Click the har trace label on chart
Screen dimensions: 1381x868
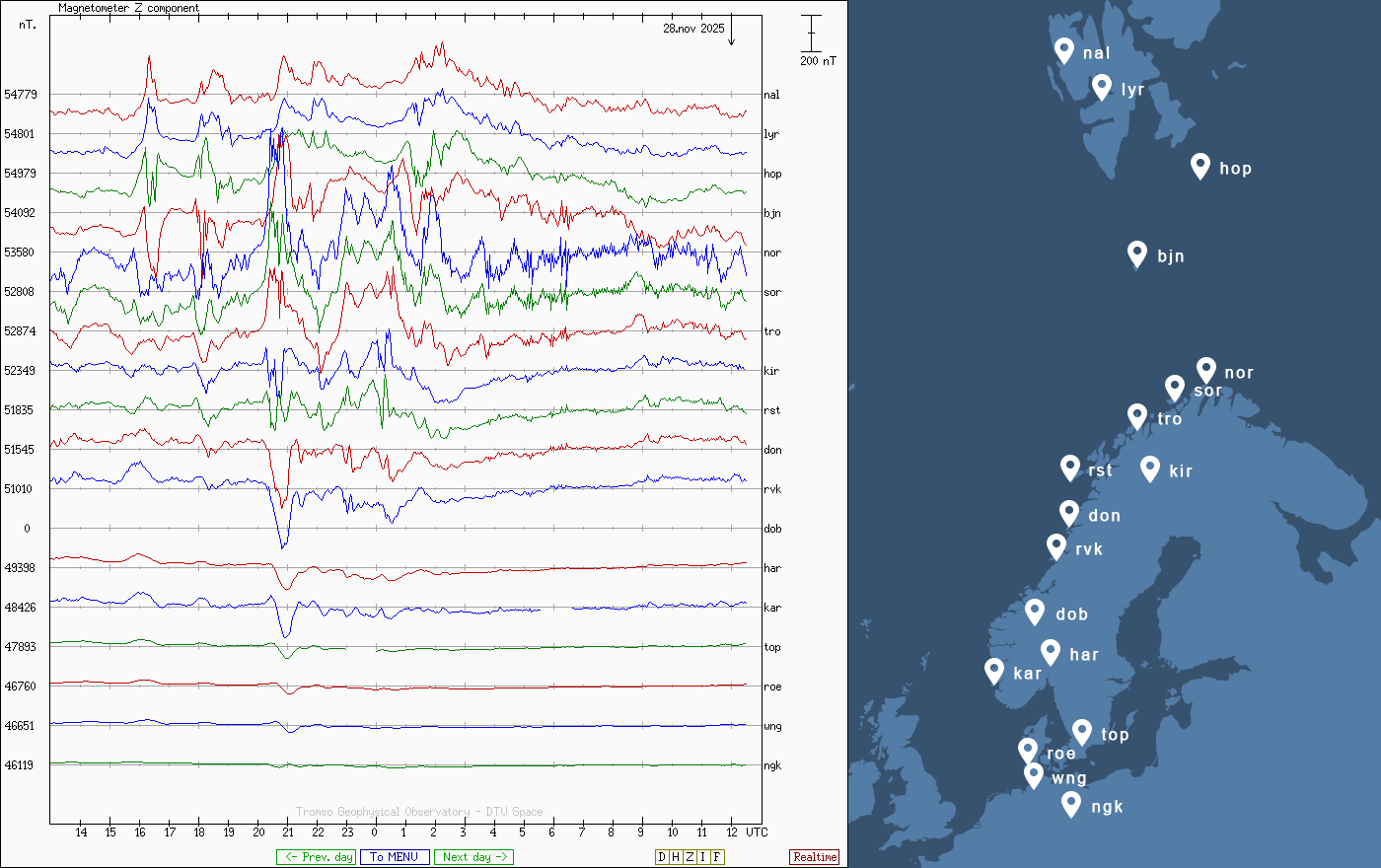tap(771, 568)
